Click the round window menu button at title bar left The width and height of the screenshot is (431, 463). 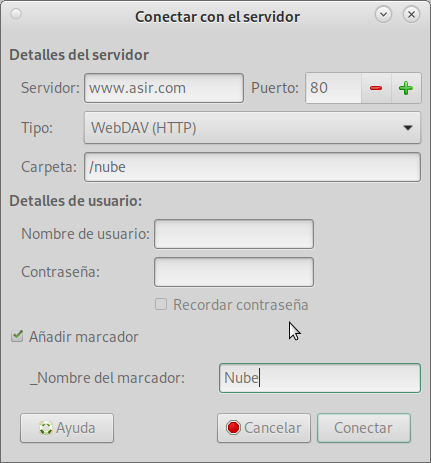[16, 14]
